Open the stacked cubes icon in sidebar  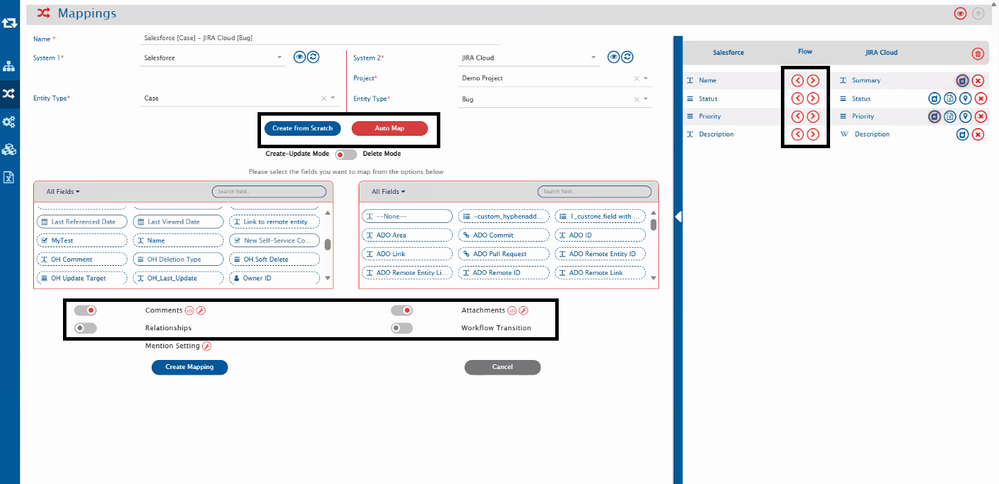coord(9,149)
